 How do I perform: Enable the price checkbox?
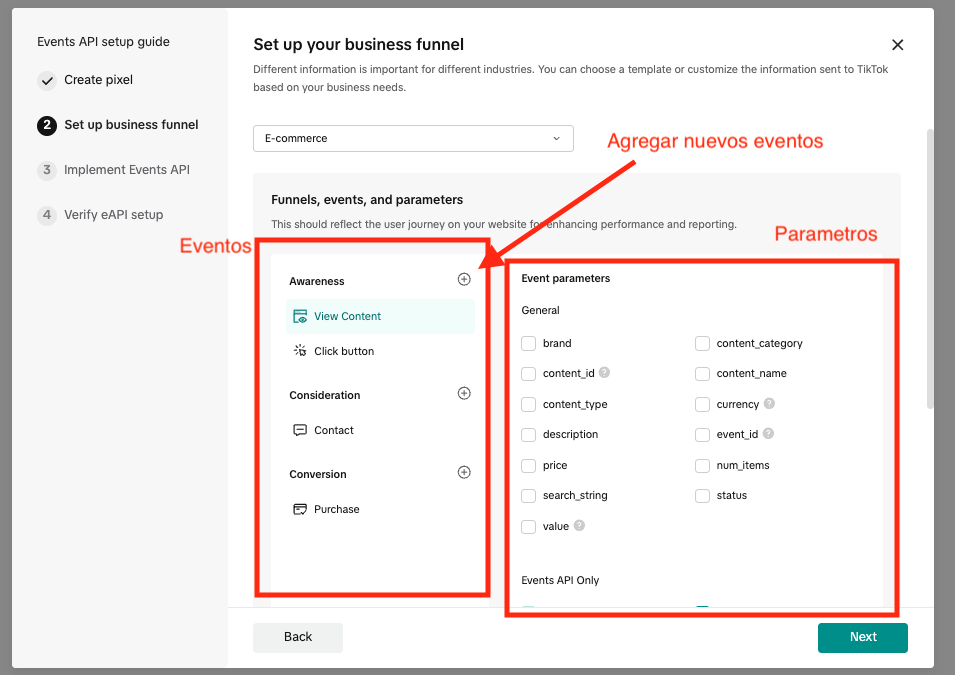coord(528,465)
